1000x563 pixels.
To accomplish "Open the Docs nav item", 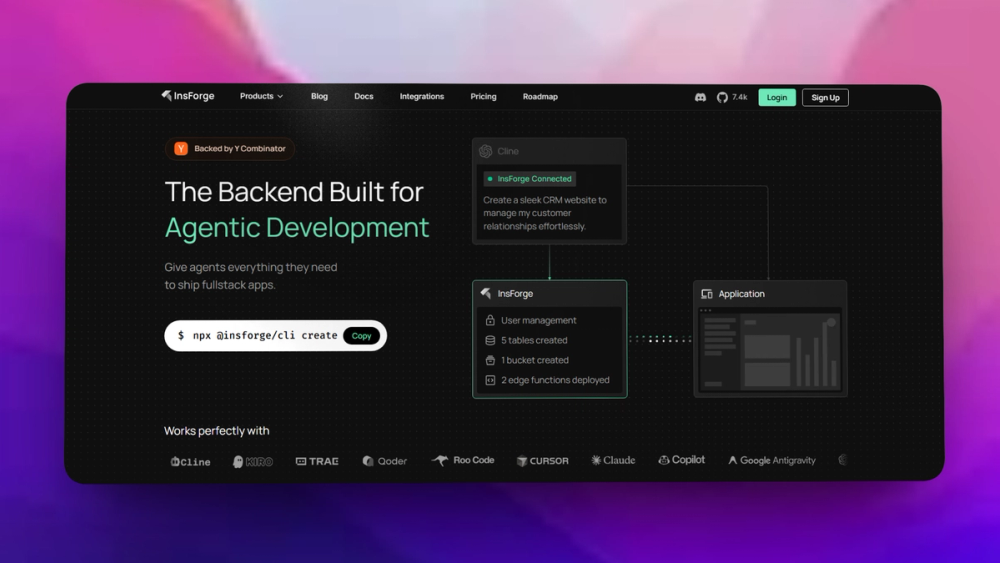I will point(364,96).
